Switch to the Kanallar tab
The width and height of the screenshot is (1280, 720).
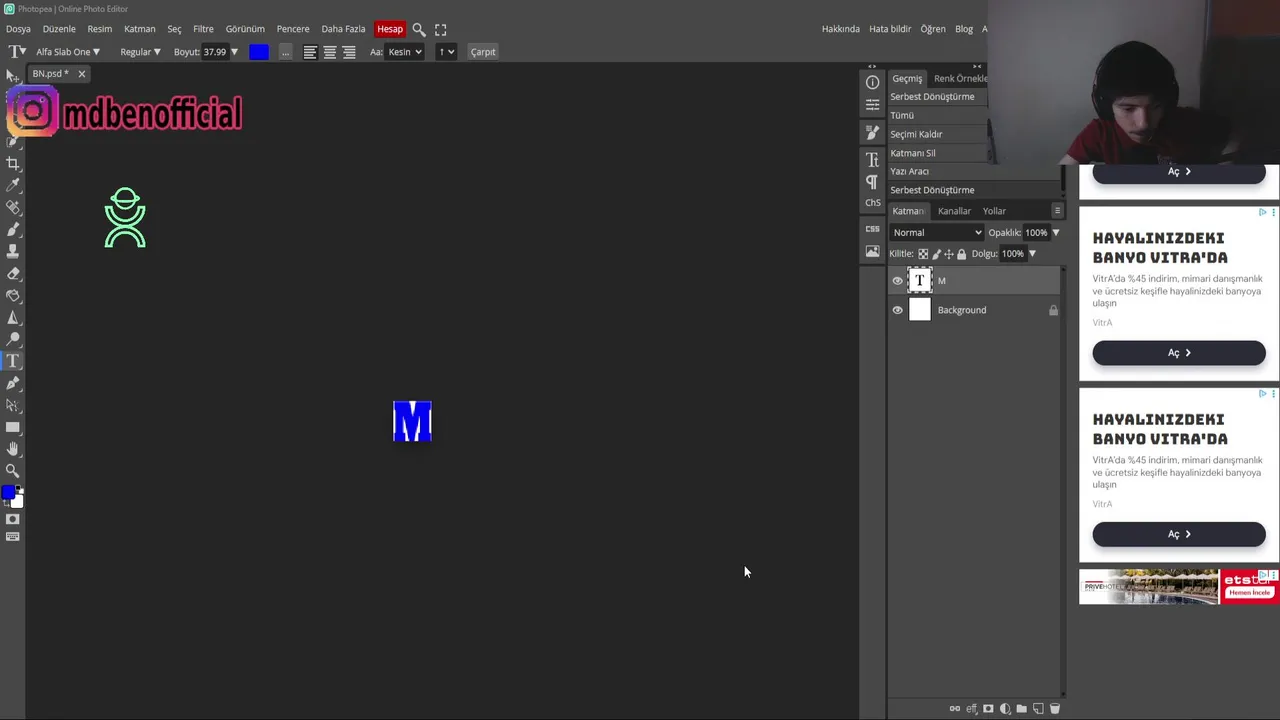coord(954,211)
